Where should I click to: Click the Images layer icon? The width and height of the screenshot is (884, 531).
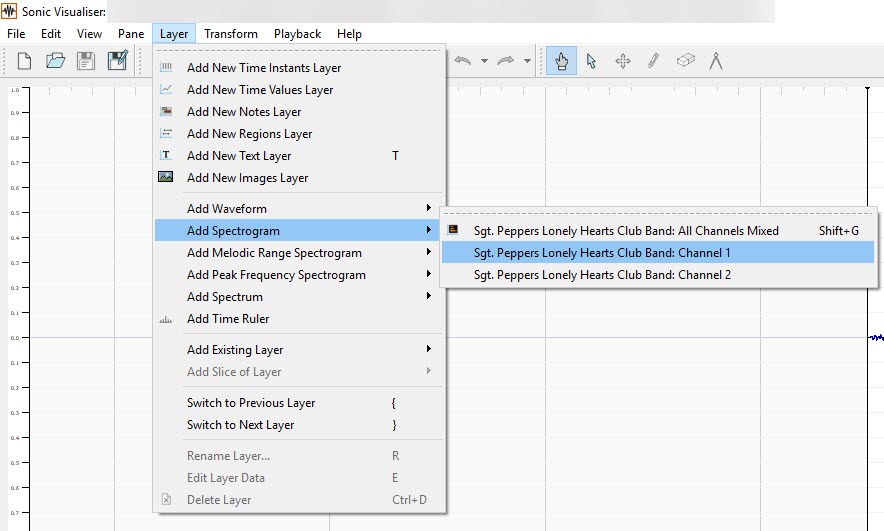coord(166,176)
